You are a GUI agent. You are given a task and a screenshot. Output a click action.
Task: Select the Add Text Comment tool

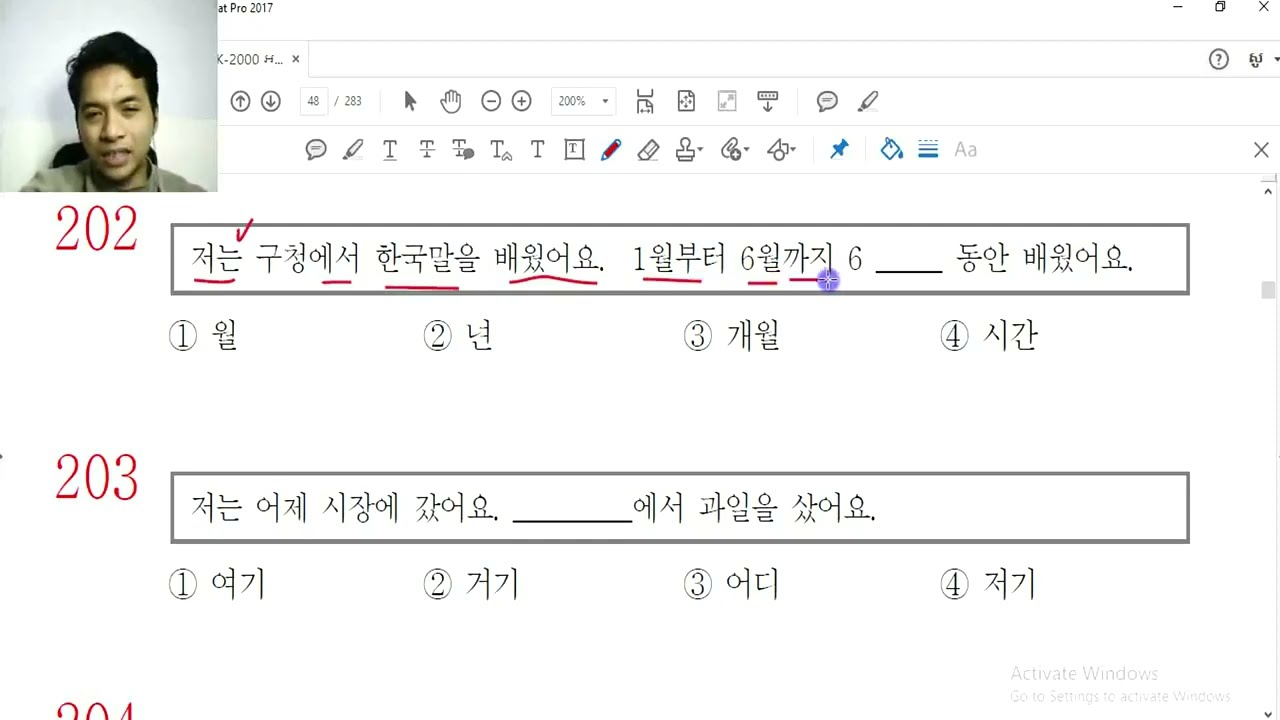pyautogui.click(x=537, y=150)
